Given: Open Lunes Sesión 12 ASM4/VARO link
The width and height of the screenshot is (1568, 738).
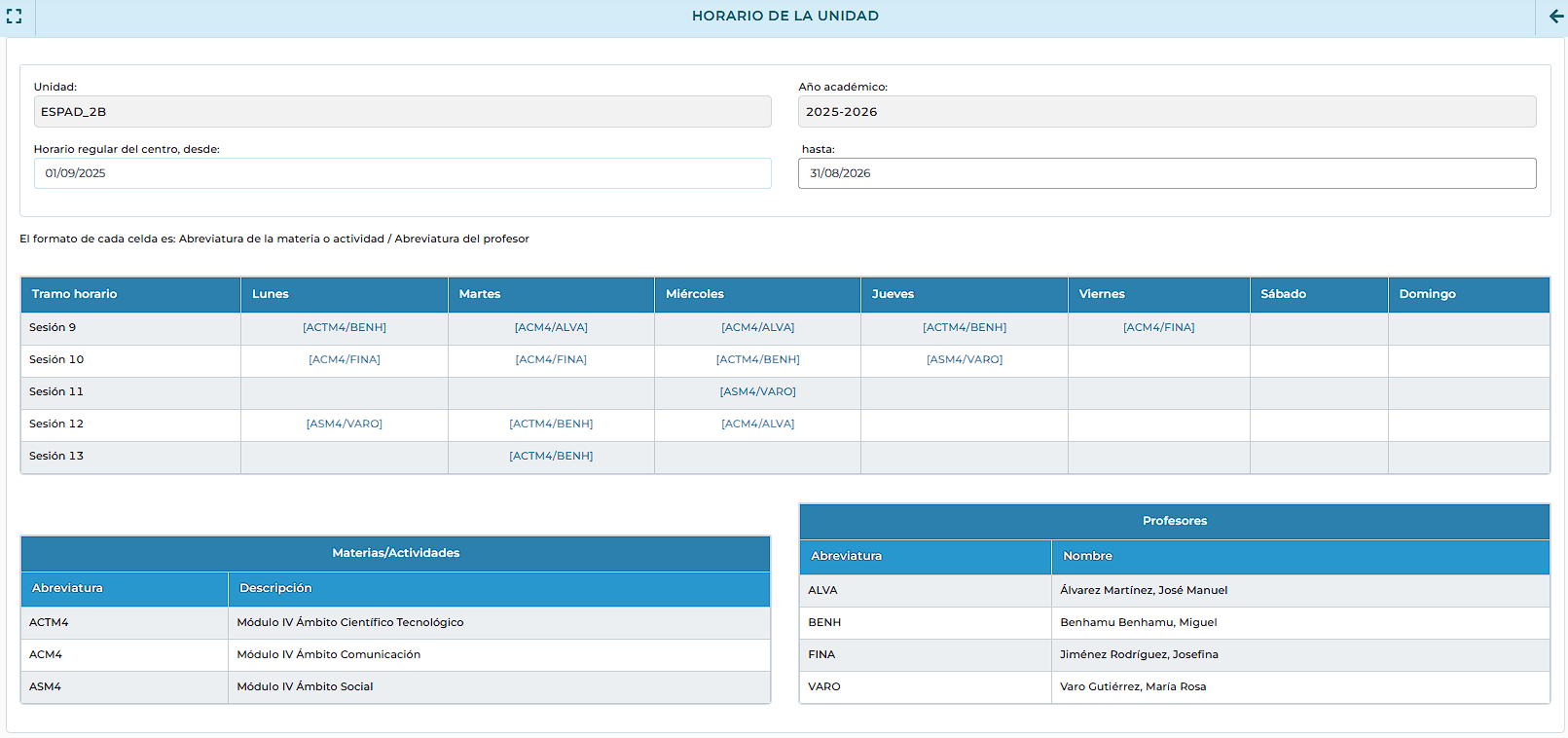Looking at the screenshot, I should 345,424.
